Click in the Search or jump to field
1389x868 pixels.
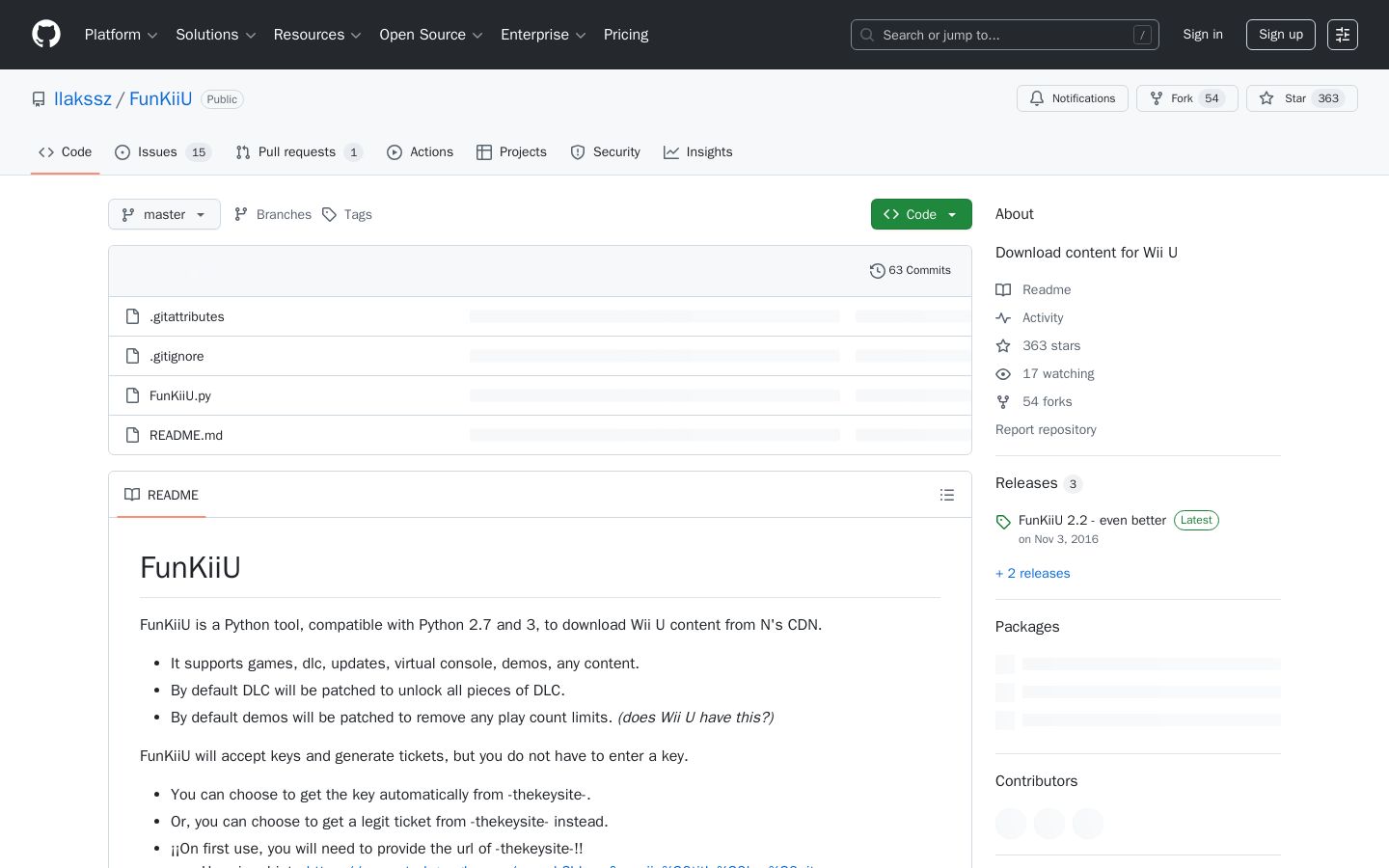(1005, 35)
